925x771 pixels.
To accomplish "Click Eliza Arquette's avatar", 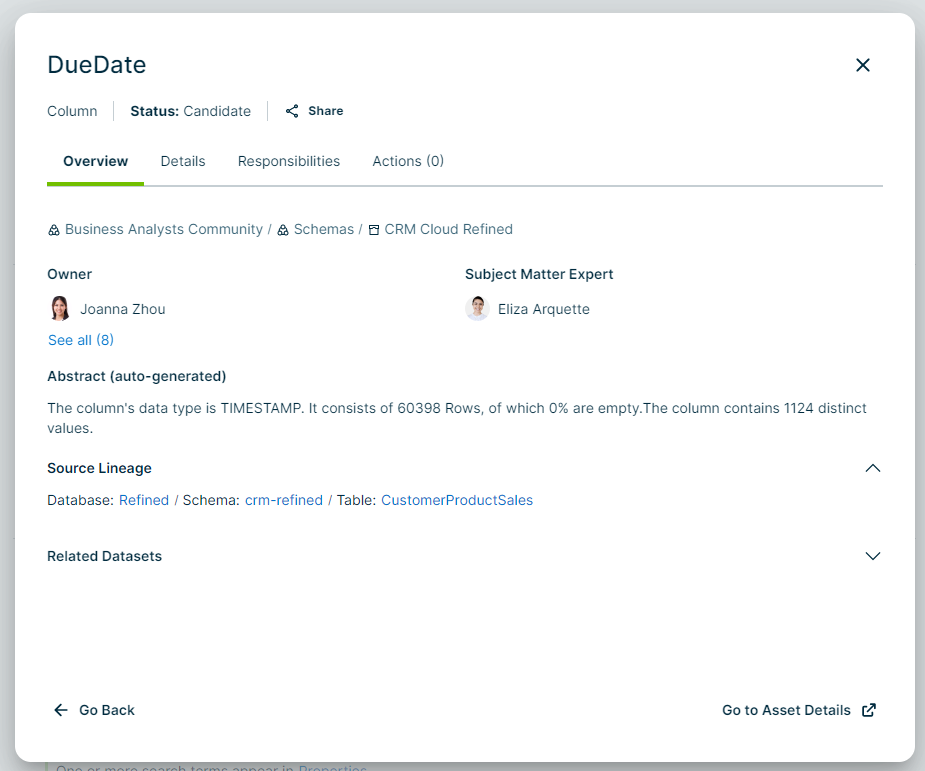I will (477, 309).
